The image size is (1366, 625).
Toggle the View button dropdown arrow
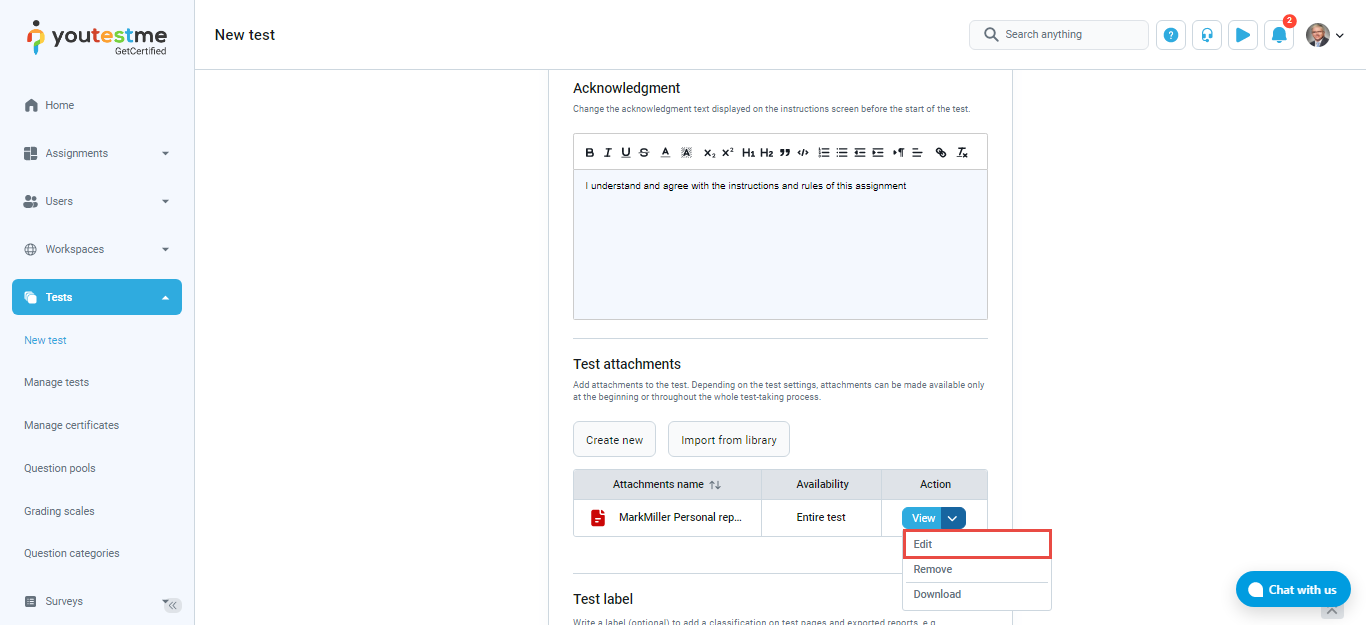[953, 518]
